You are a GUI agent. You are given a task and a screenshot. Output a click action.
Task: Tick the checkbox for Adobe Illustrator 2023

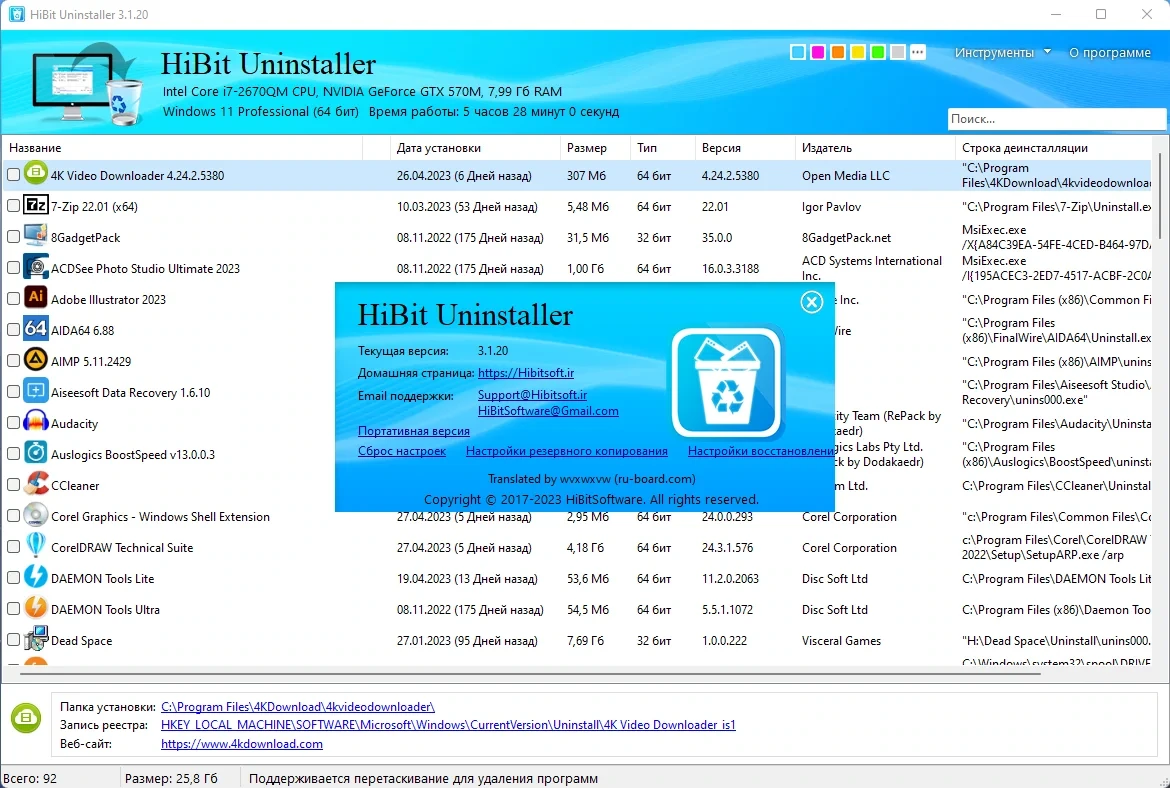(13, 298)
